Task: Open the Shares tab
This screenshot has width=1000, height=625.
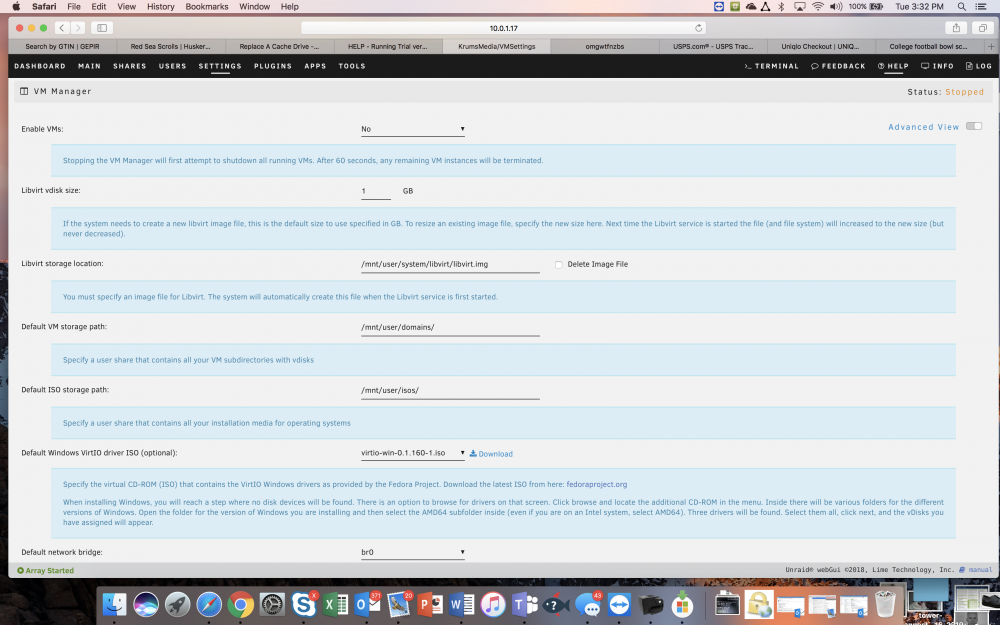Action: point(129,66)
